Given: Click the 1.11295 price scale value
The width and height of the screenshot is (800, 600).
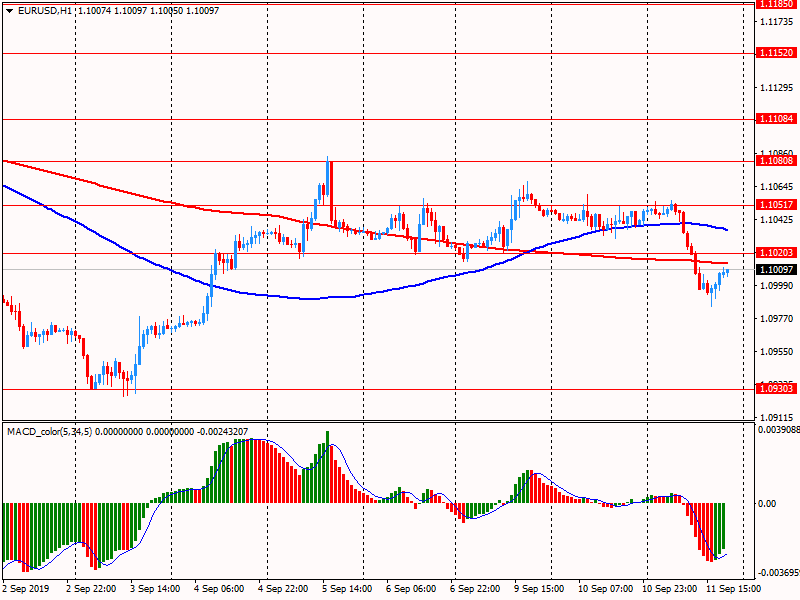Looking at the screenshot, I should pos(777,88).
